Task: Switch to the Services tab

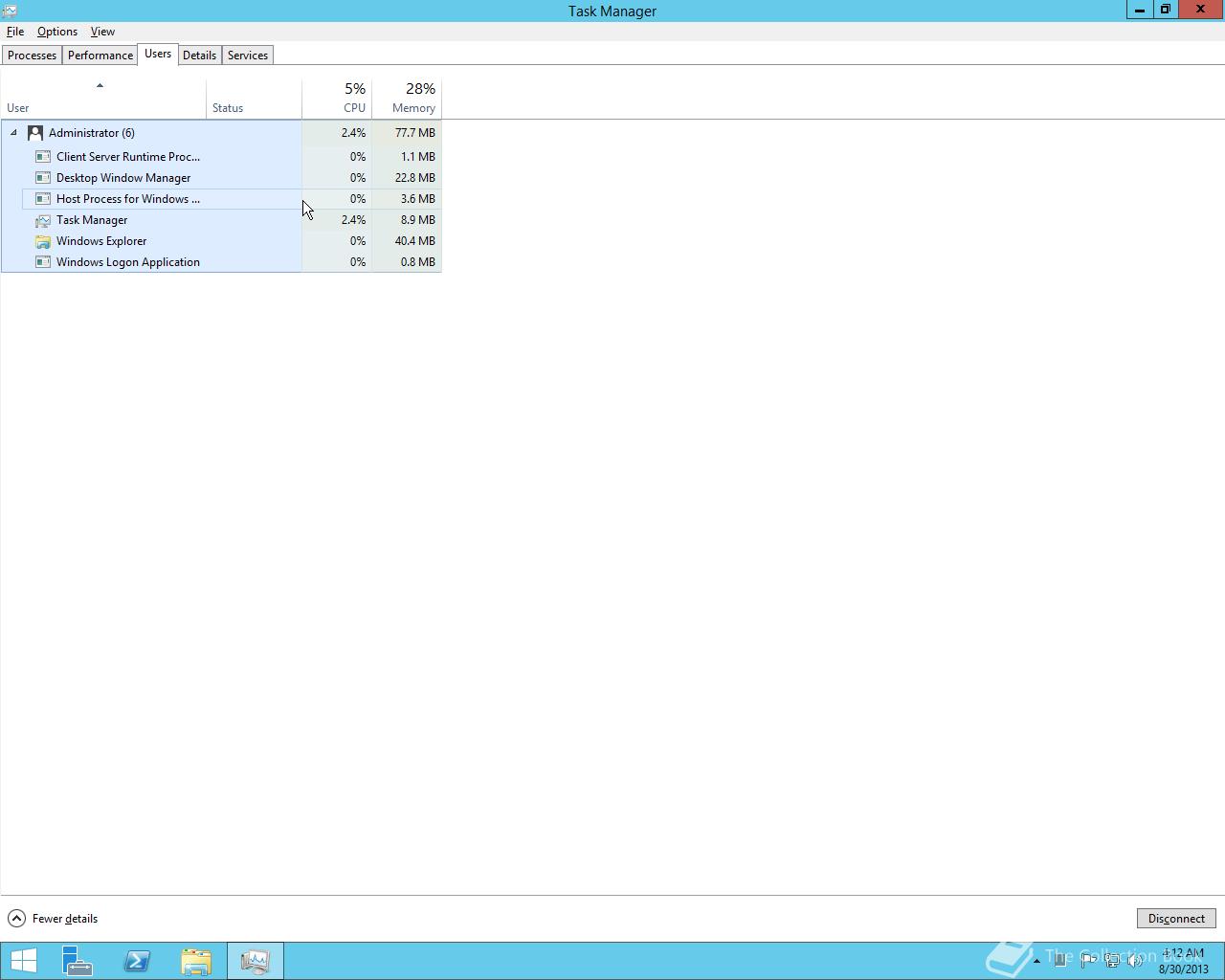Action: coord(248,56)
